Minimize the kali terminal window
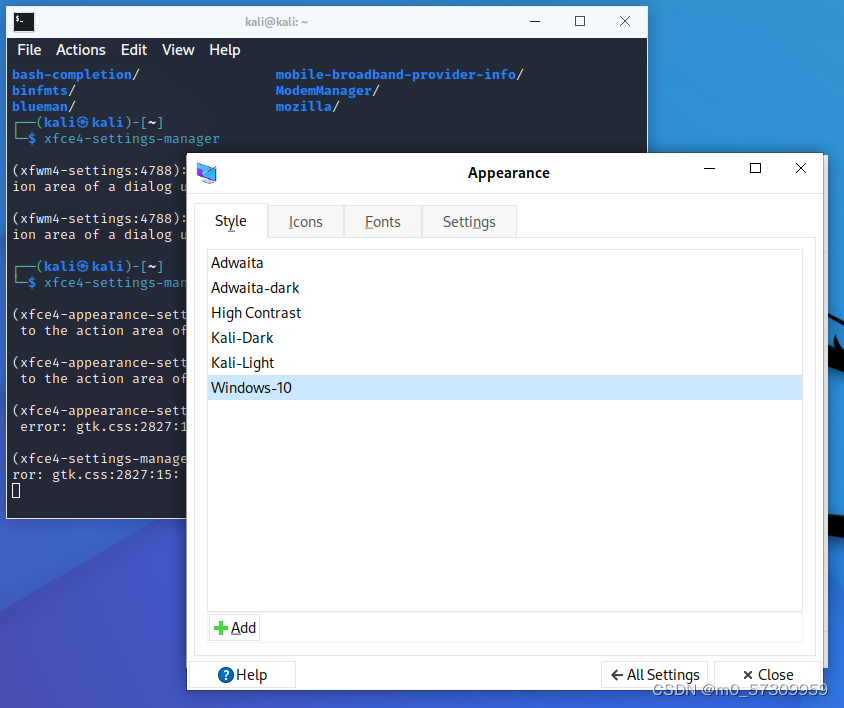This screenshot has height=708, width=844. click(x=534, y=22)
